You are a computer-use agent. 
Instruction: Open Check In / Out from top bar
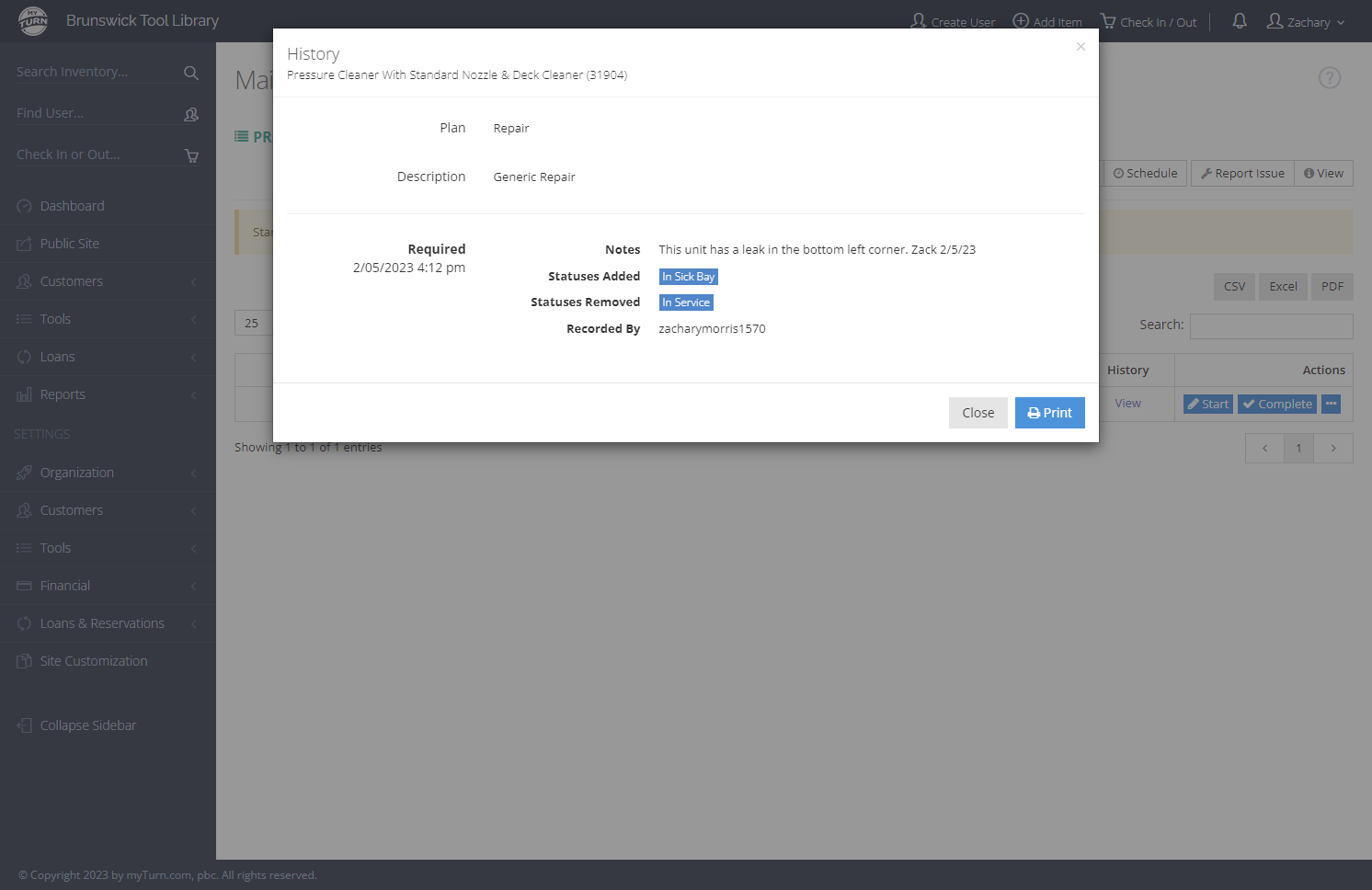[1149, 22]
